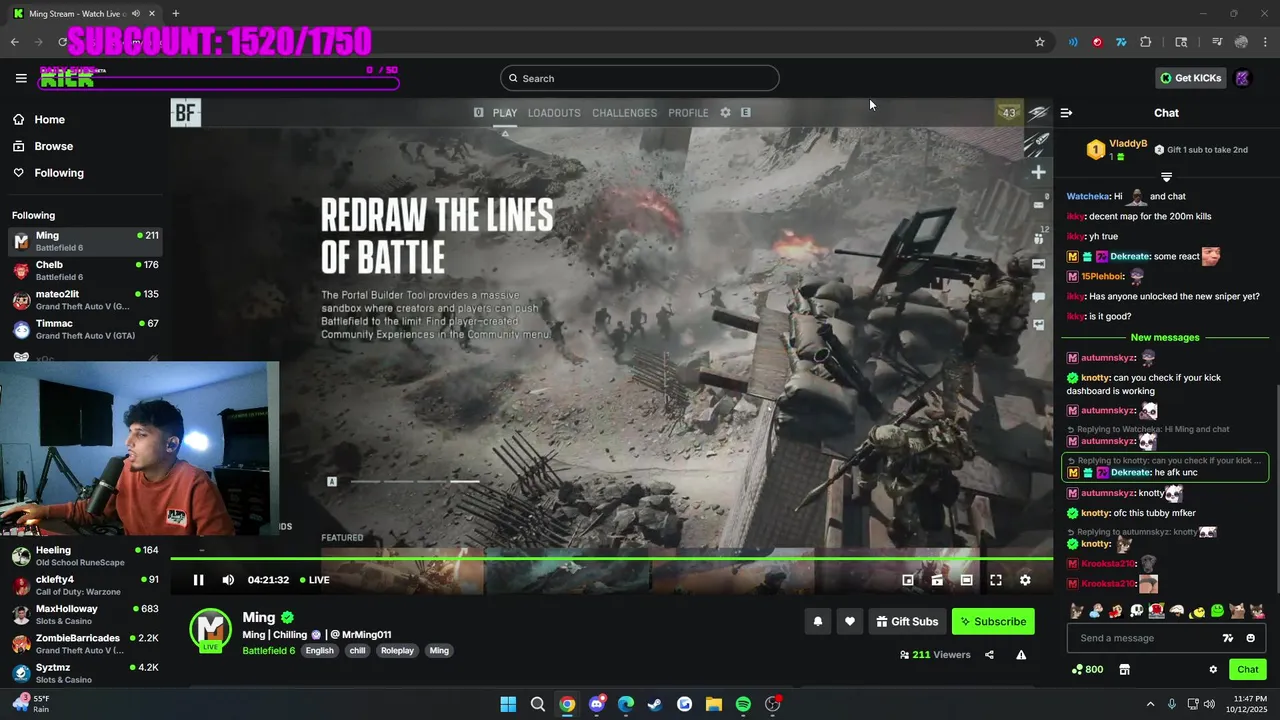This screenshot has width=1280, height=720.
Task: Expand the gift leaderboard chevron in chat
Action: coord(1166,177)
